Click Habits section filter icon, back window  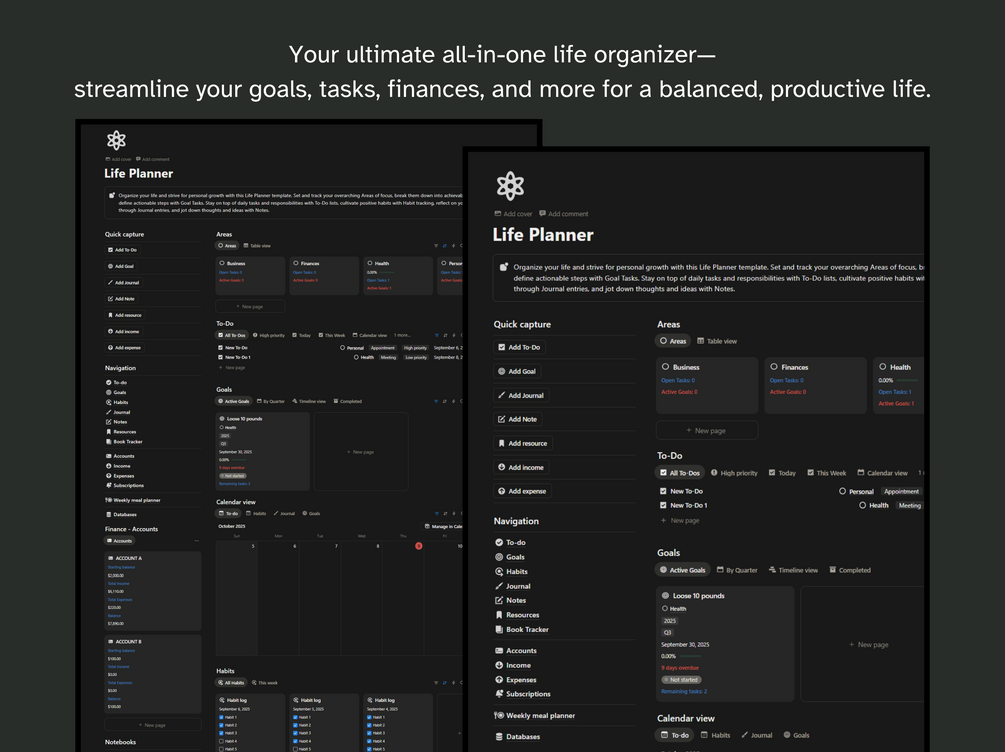coord(436,683)
